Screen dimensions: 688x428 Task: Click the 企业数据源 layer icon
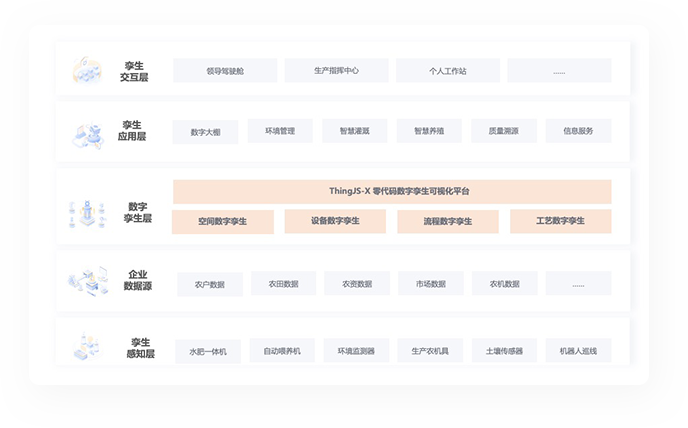(86, 280)
